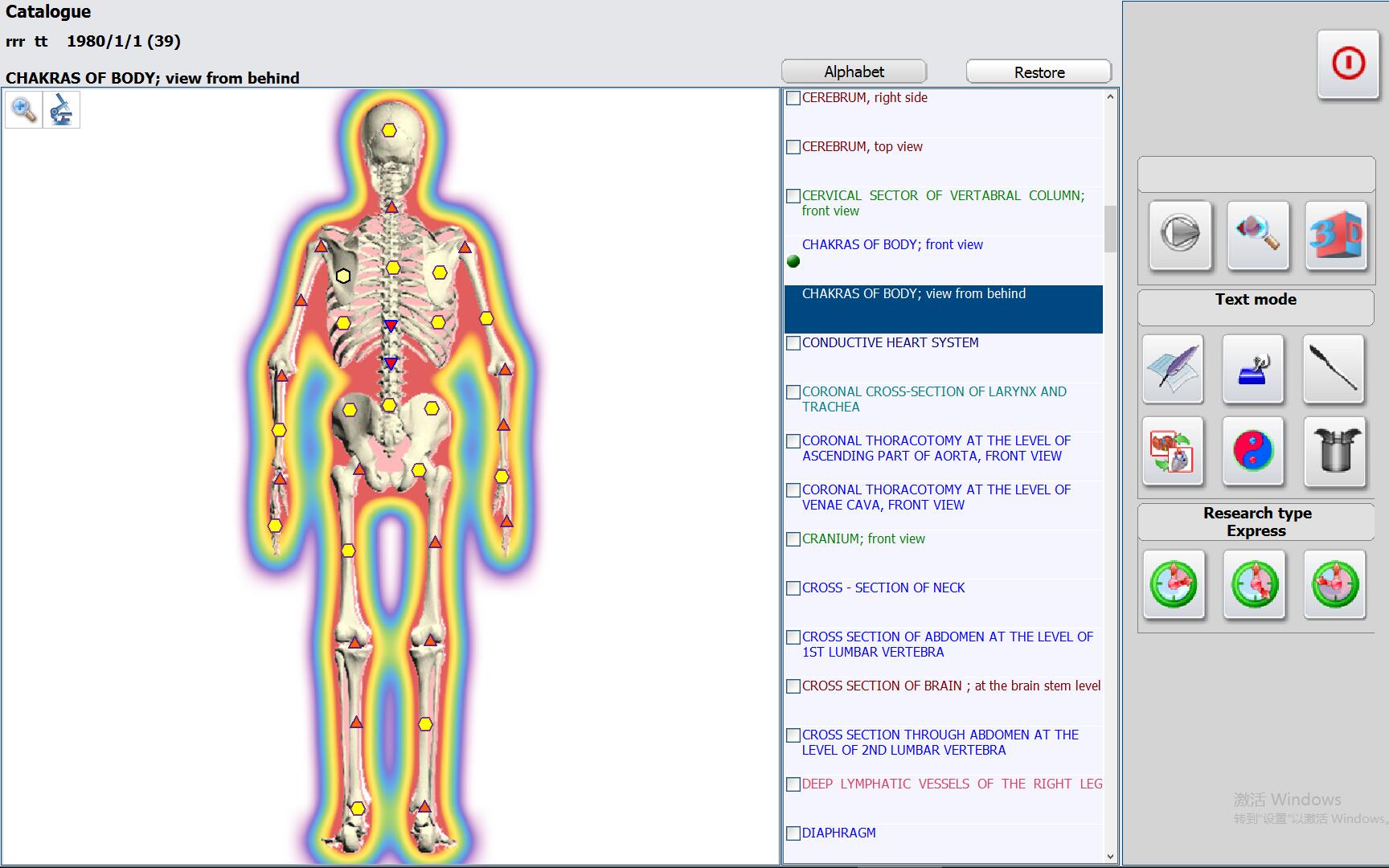This screenshot has height=868, width=1389.
Task: Click the metal pot with handles icon
Action: click(x=1335, y=451)
